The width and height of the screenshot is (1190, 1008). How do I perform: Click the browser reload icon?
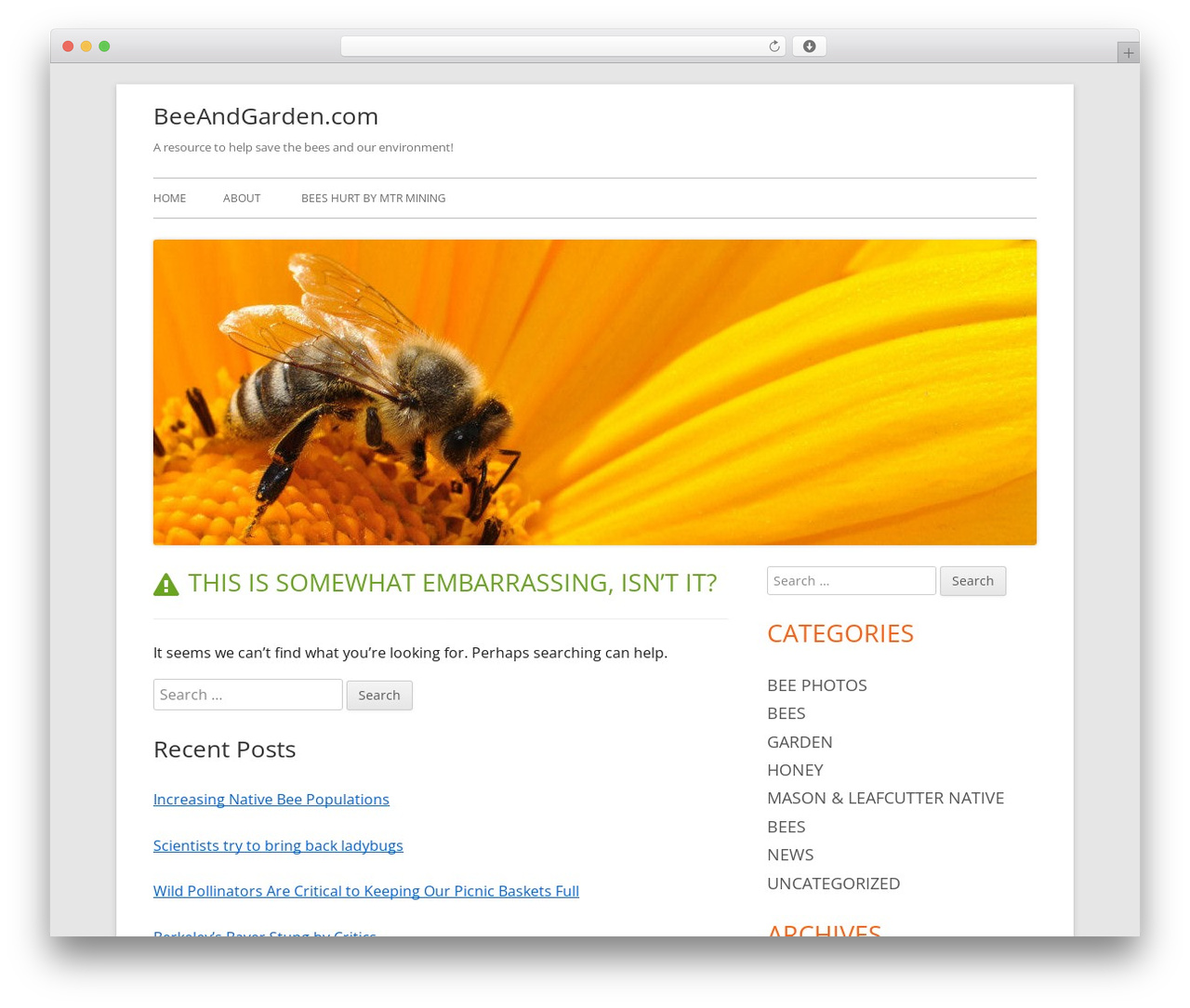tap(773, 46)
